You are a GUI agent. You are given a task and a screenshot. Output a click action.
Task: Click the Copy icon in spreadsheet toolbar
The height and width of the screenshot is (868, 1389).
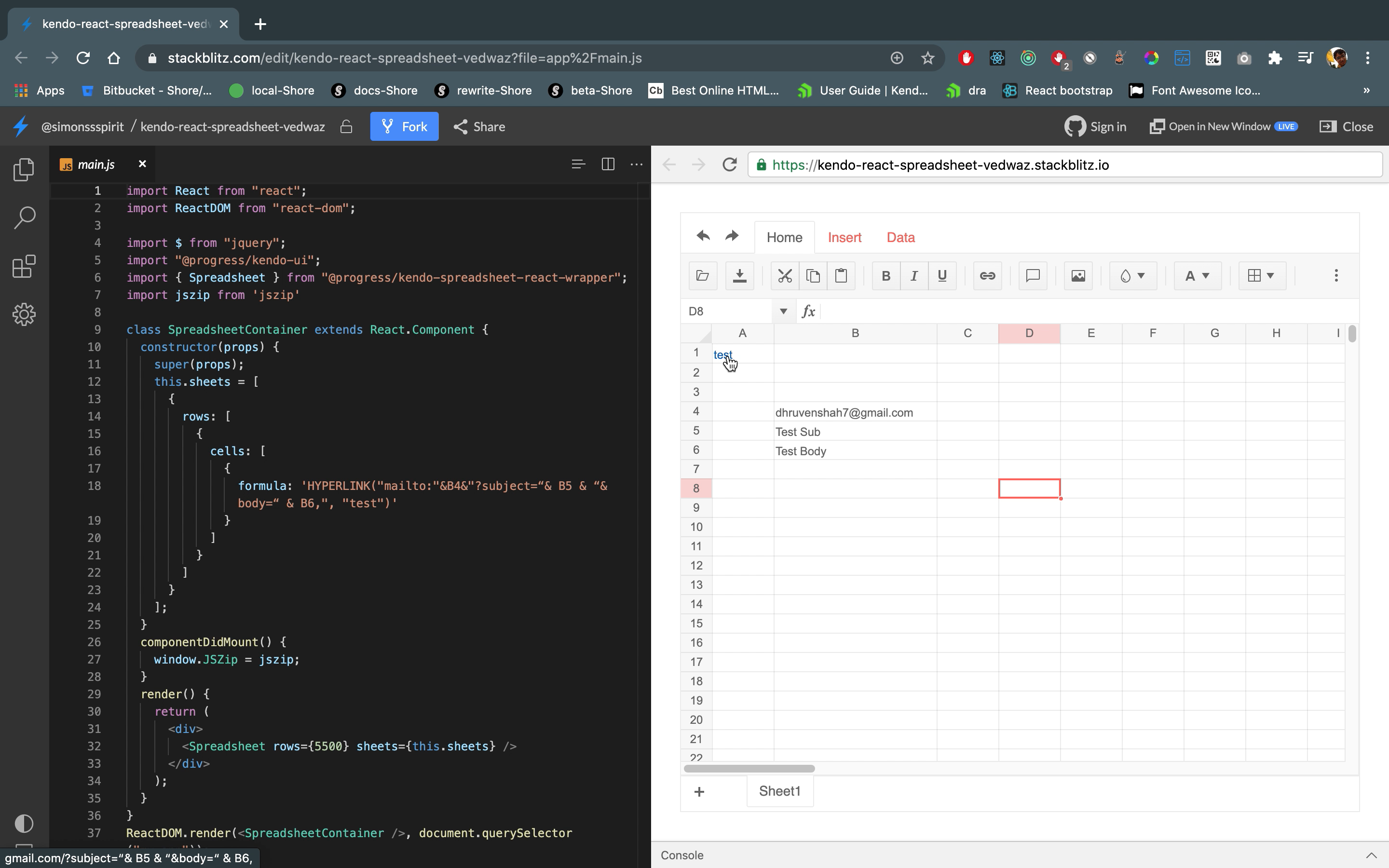813,275
